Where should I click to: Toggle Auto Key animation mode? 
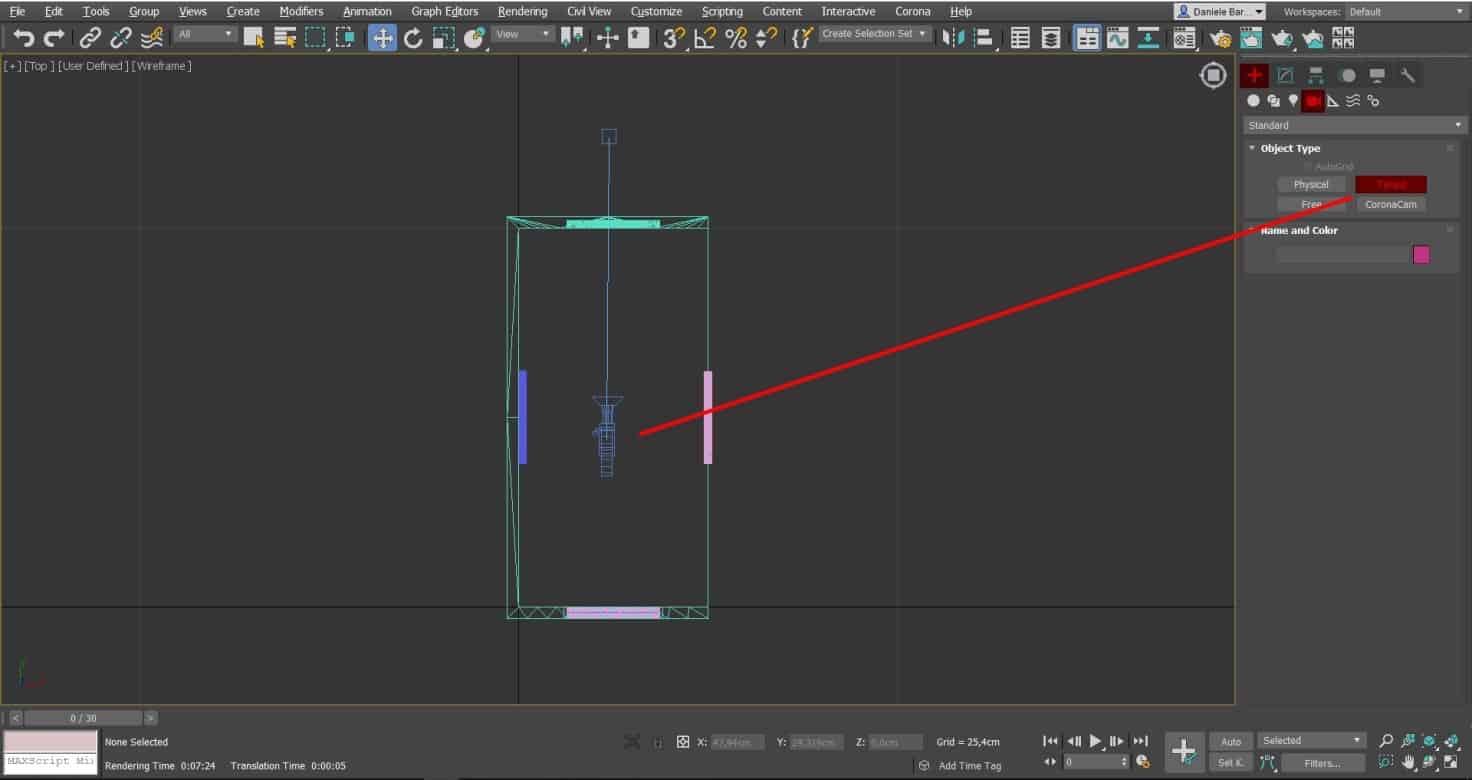point(1231,740)
